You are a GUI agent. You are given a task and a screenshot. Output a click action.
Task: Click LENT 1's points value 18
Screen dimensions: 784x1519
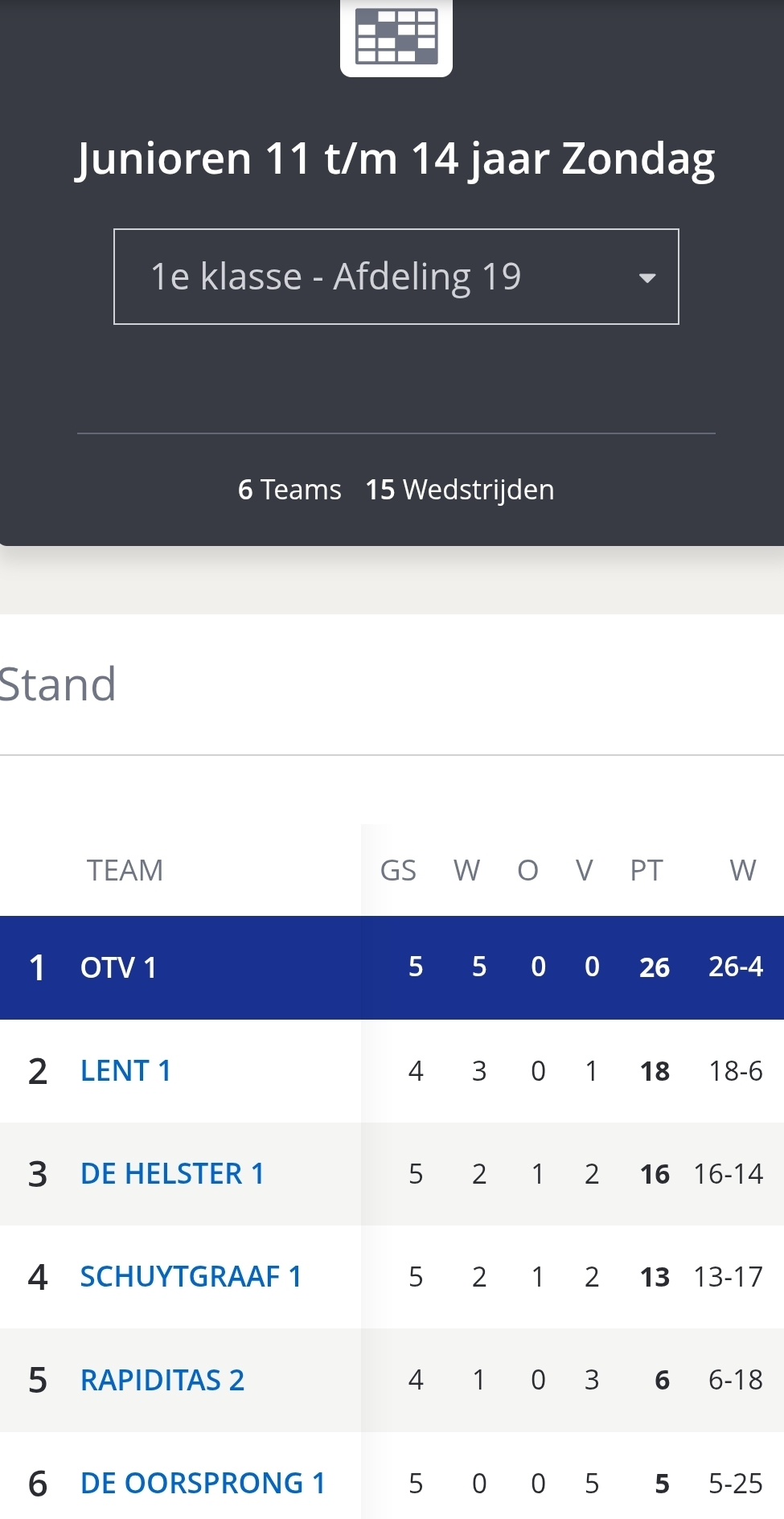point(655,1071)
